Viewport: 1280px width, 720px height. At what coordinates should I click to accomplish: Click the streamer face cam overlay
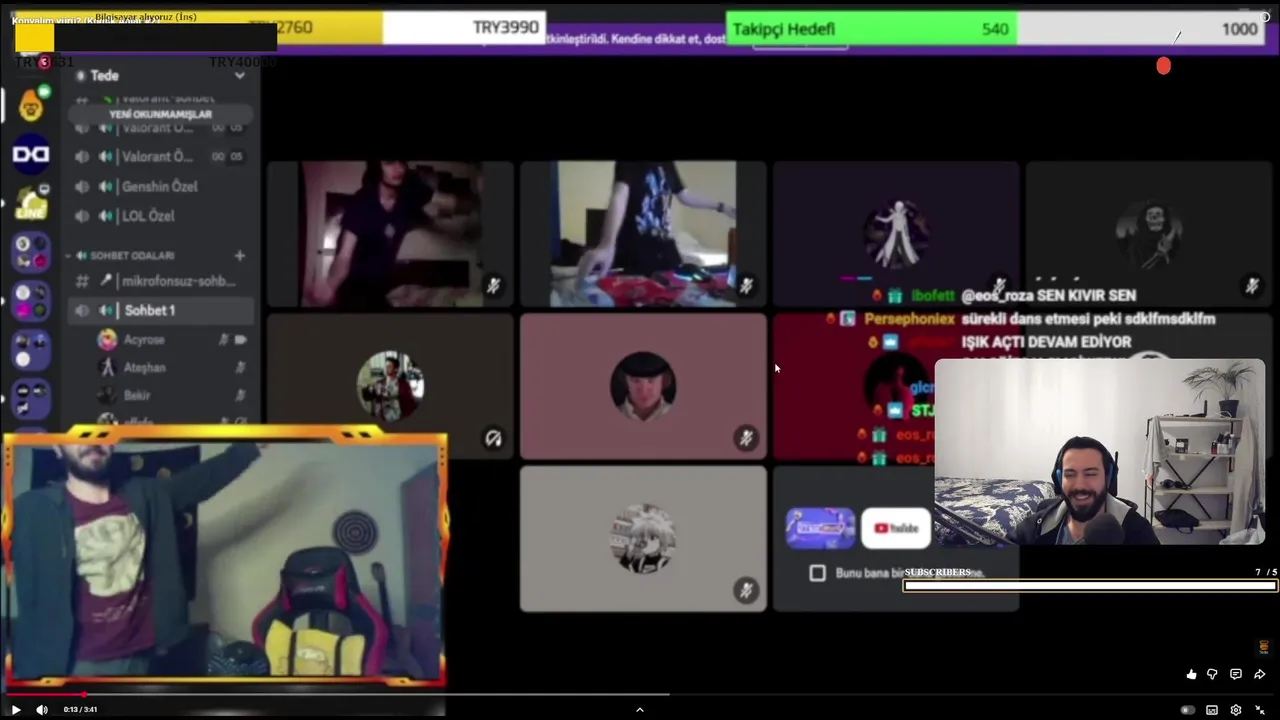coord(1100,452)
